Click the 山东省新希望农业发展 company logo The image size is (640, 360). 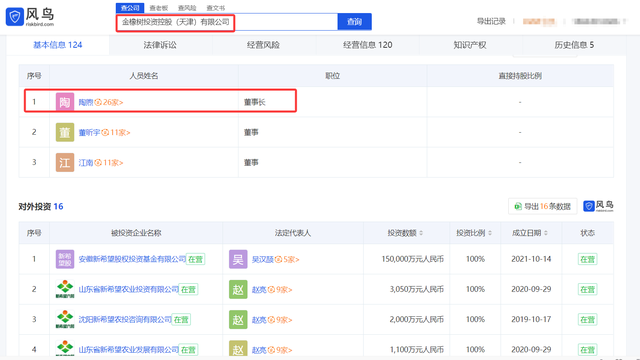point(65,349)
